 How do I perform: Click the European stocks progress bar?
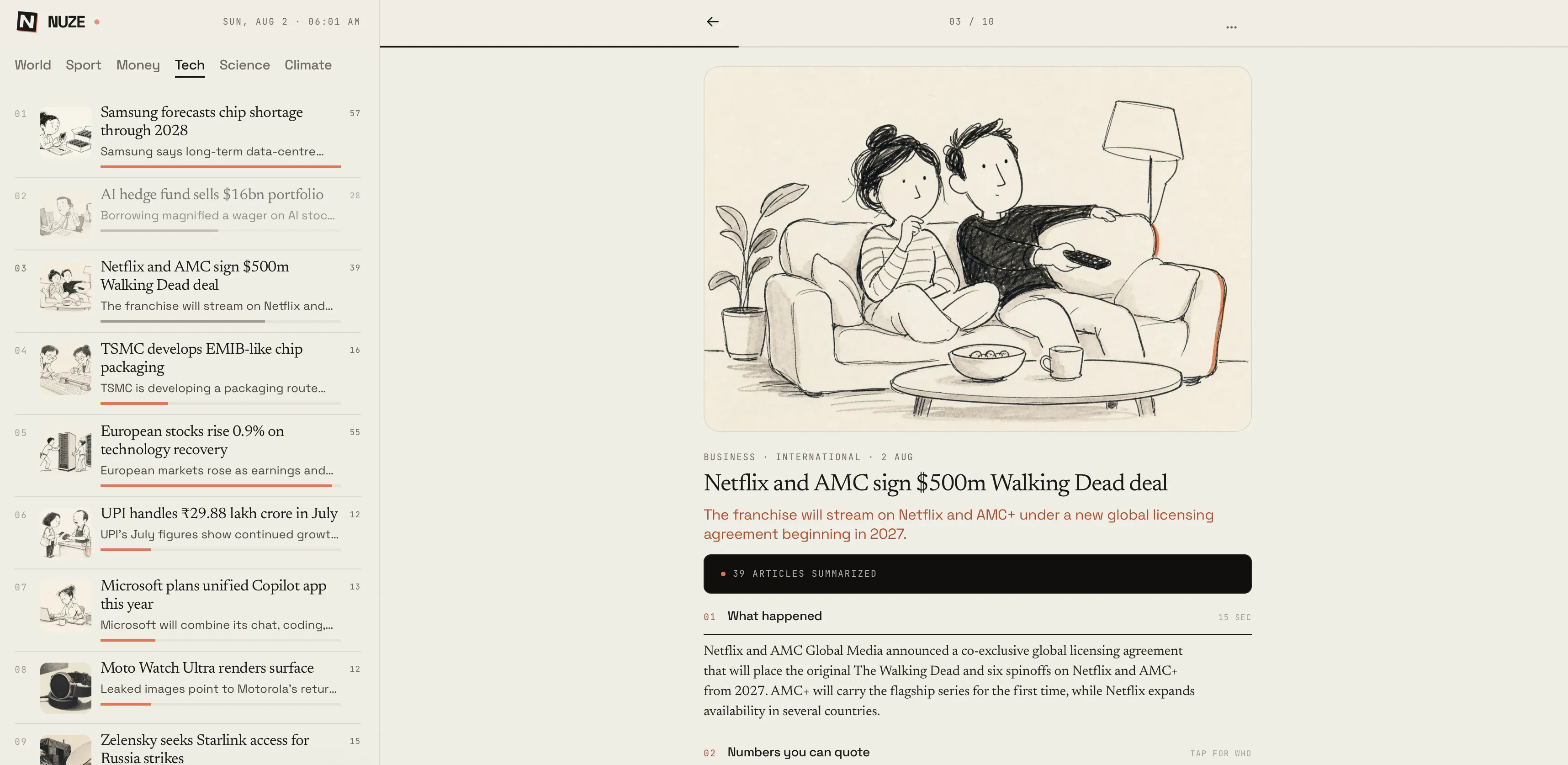tap(220, 485)
